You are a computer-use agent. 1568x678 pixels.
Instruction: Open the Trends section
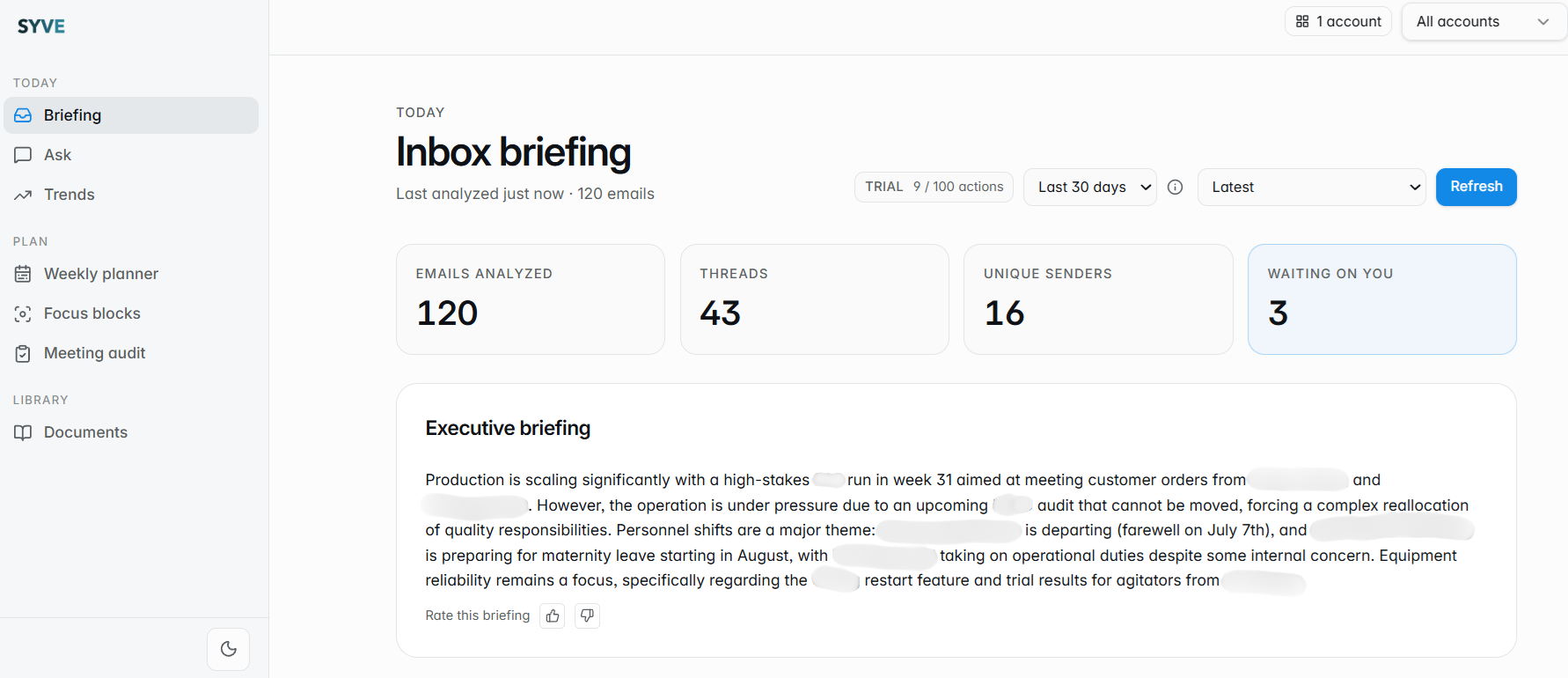pyautogui.click(x=131, y=195)
